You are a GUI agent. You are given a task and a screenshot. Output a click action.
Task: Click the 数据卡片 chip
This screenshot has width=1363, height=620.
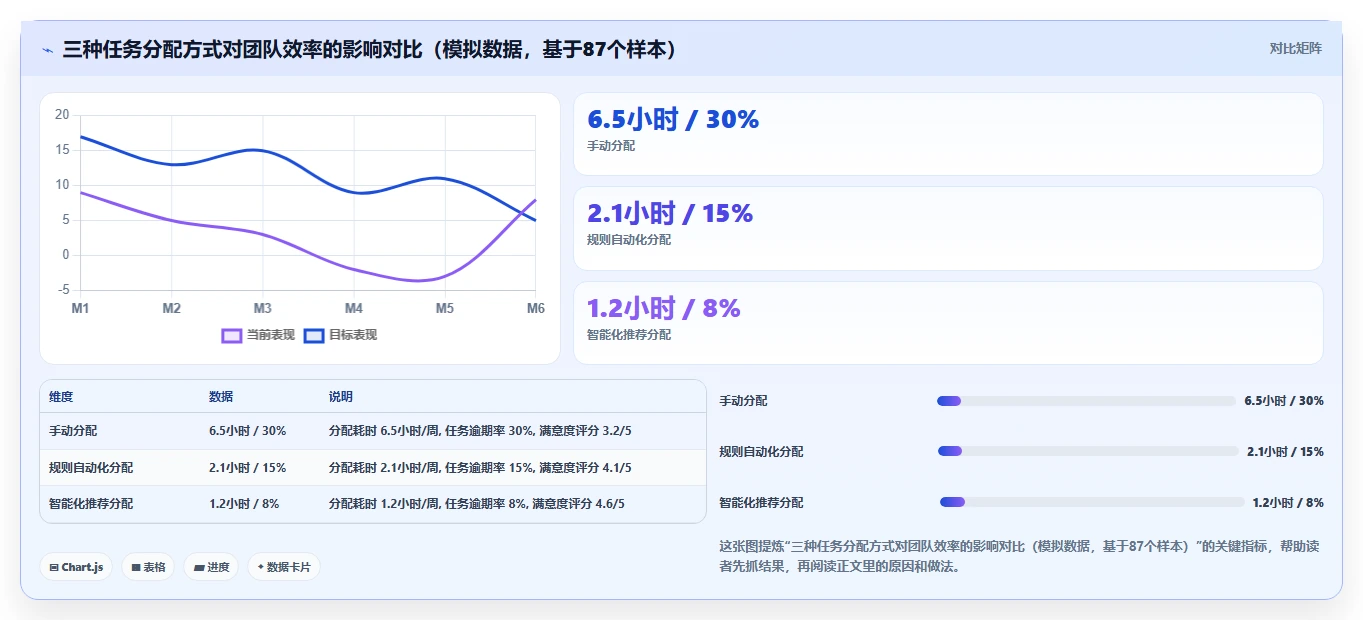point(284,567)
